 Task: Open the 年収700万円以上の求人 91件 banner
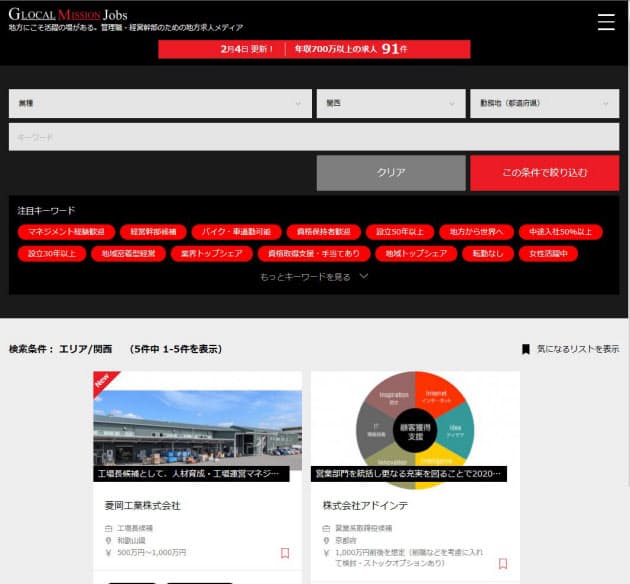pos(314,49)
